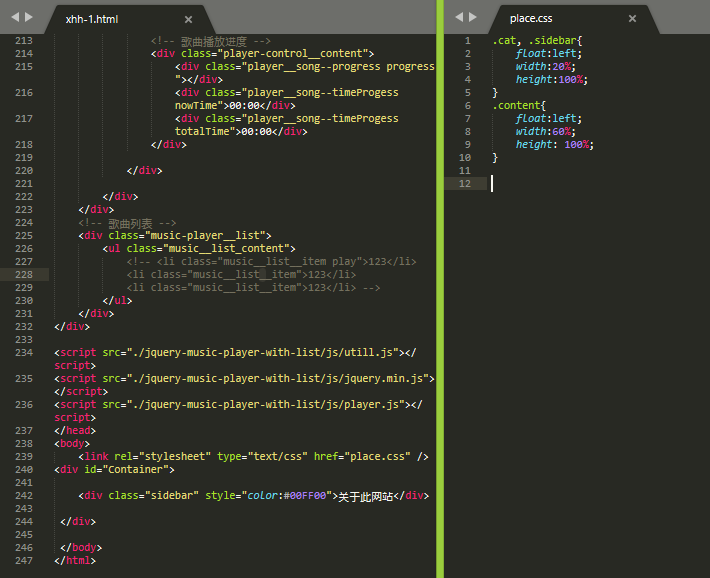Close the place.css tab
Viewport: 710px width, 578px height.
632,19
